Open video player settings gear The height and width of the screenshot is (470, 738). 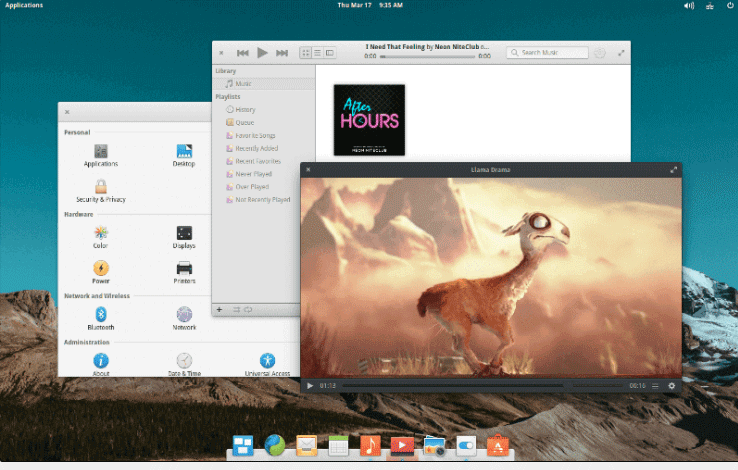[x=672, y=386]
